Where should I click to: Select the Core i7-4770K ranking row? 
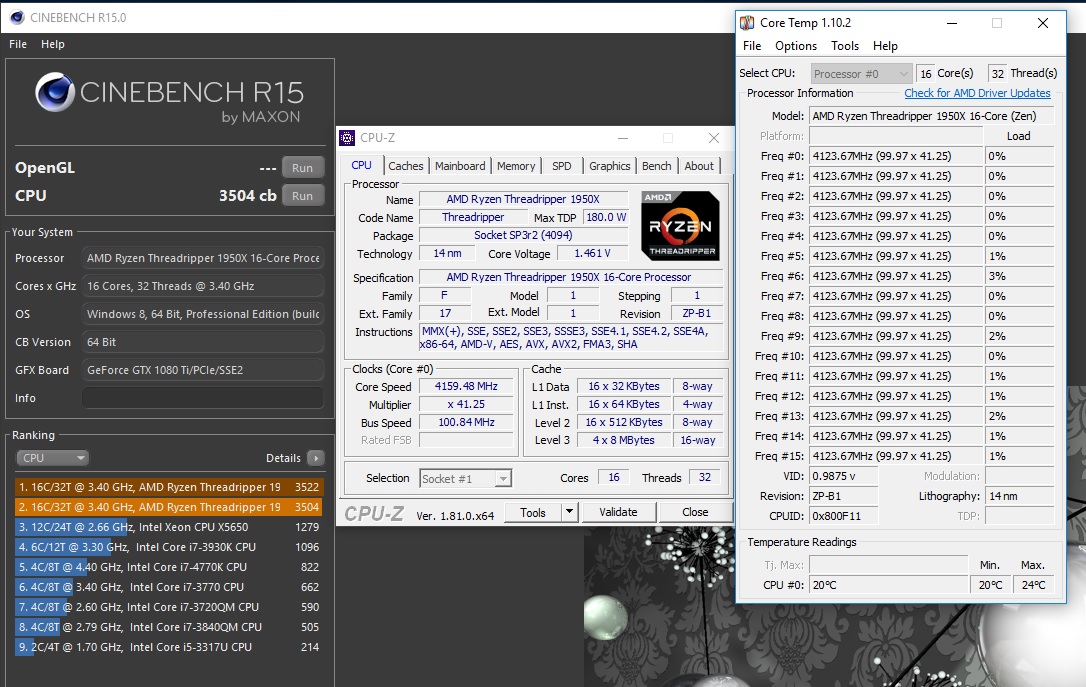pos(168,567)
